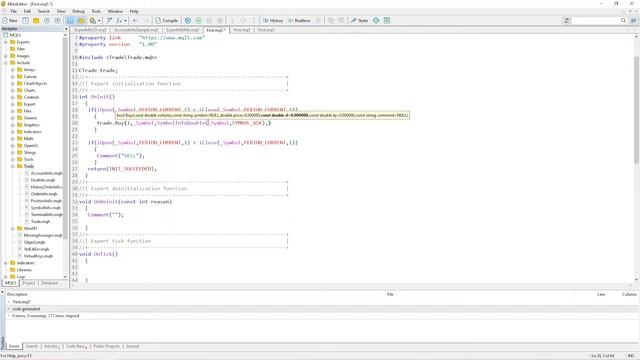
Task: Open the Window menu
Action: coord(115,11)
